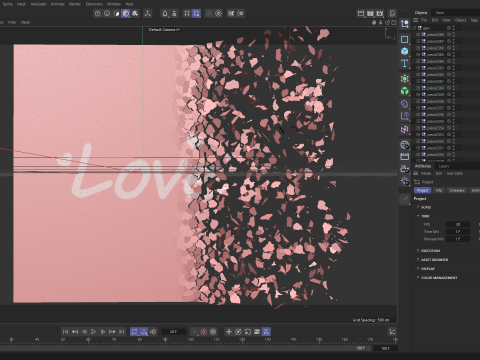The image size is (480, 360).
Task: Select the Text spline tool with T icon
Action: click(x=404, y=63)
